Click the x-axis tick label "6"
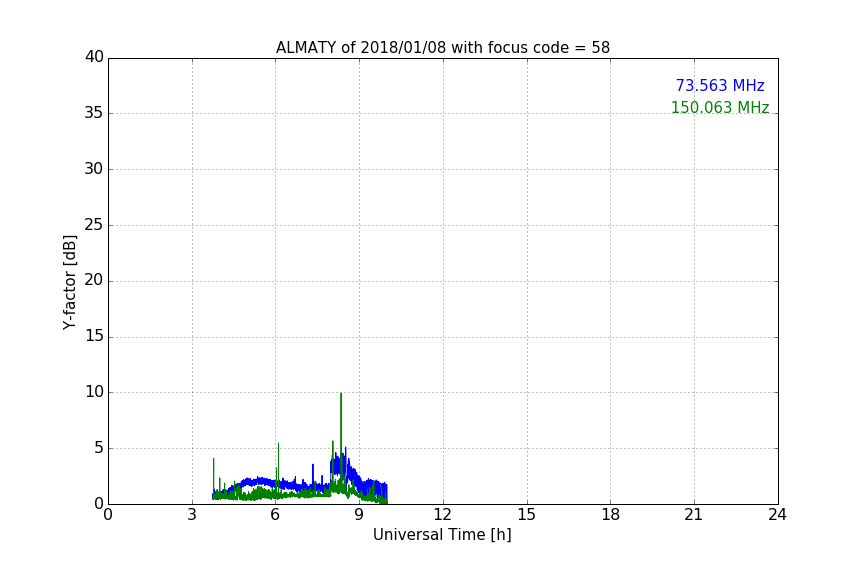The image size is (864, 576). tap(276, 515)
